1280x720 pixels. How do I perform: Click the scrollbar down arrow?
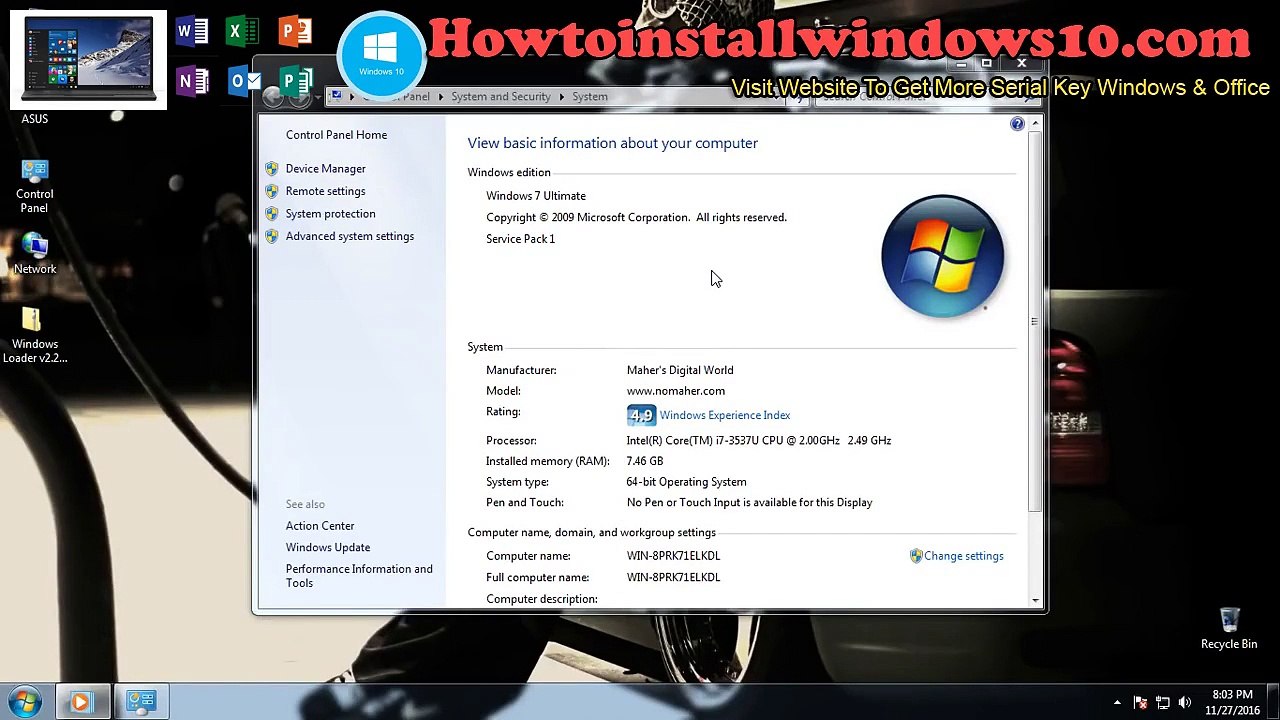1035,601
